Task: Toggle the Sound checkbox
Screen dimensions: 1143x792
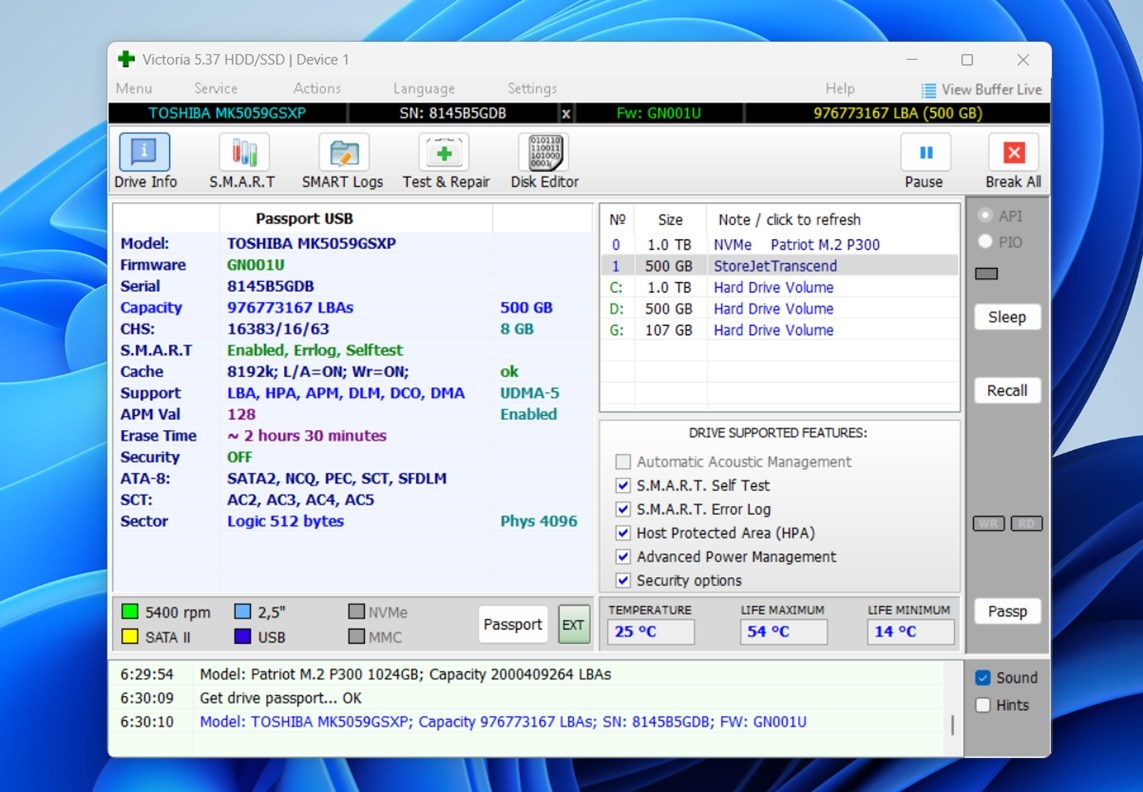Action: (x=983, y=678)
